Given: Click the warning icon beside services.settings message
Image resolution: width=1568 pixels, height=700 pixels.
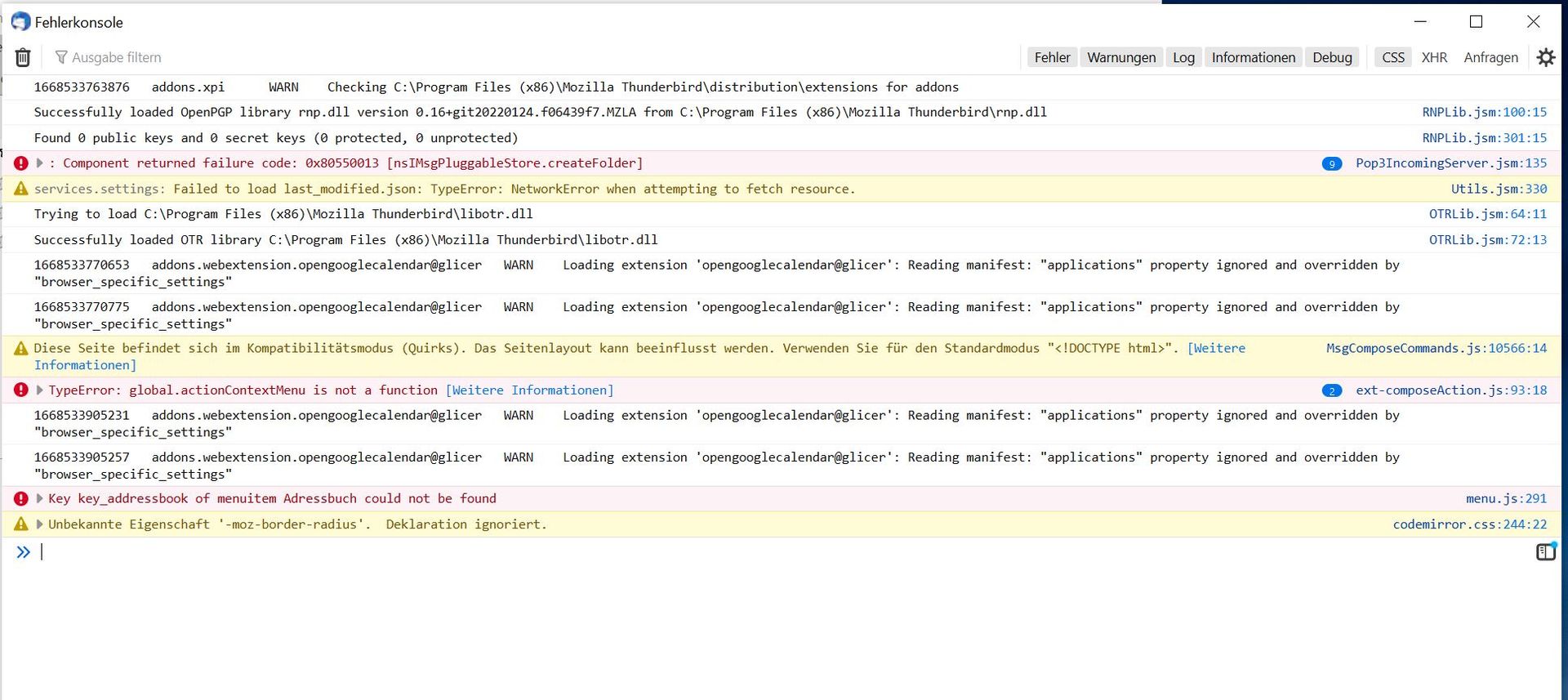Looking at the screenshot, I should coord(21,189).
